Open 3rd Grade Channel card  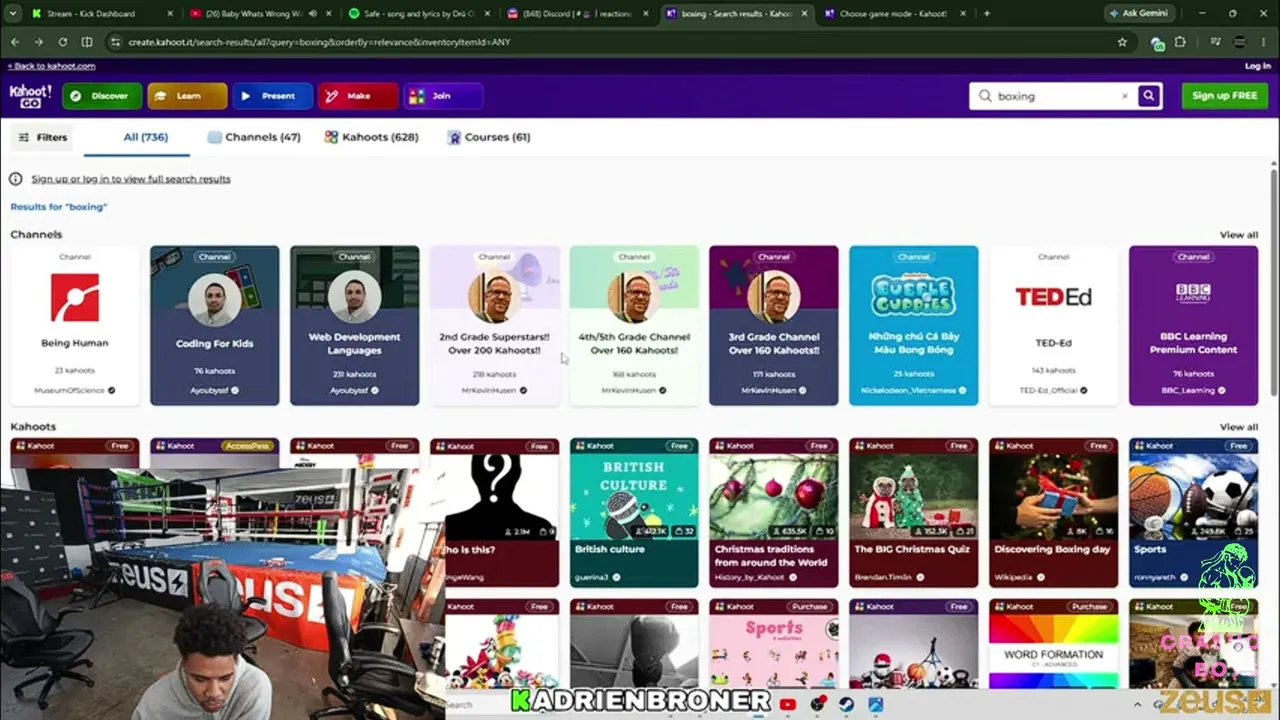(x=774, y=326)
